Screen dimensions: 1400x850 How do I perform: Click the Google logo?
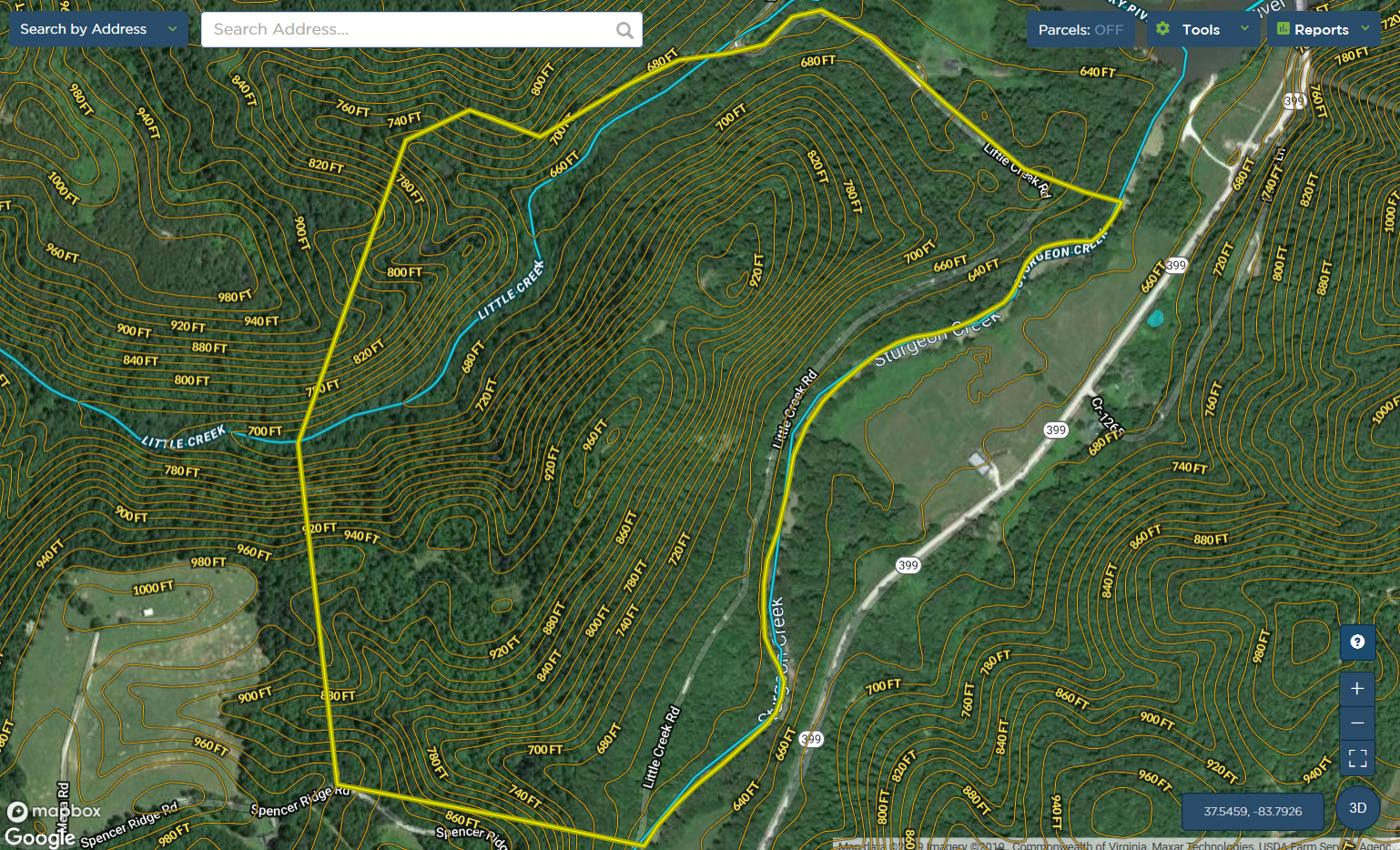pos(39,836)
